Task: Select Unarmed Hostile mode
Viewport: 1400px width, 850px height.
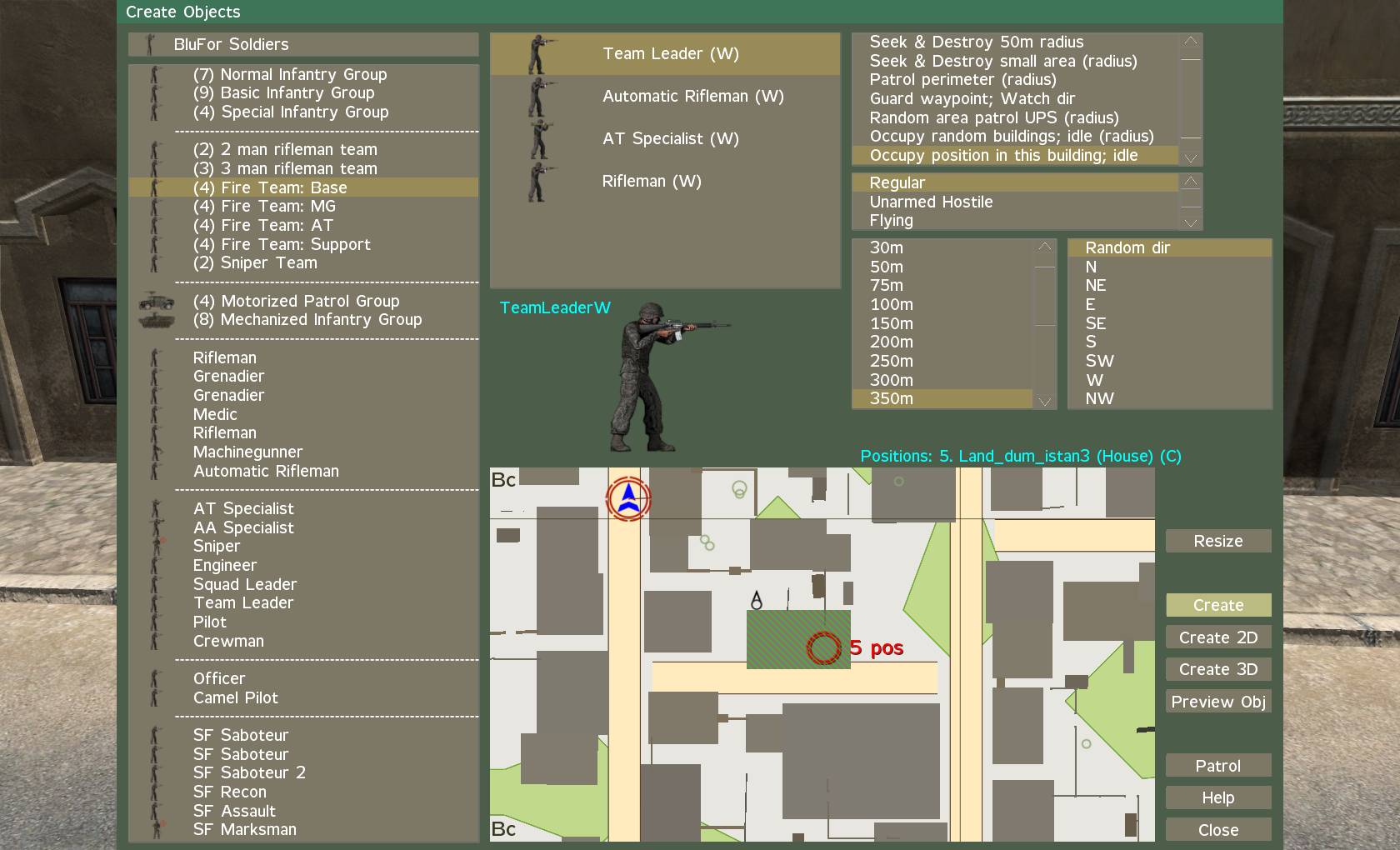Action: tap(1015, 202)
